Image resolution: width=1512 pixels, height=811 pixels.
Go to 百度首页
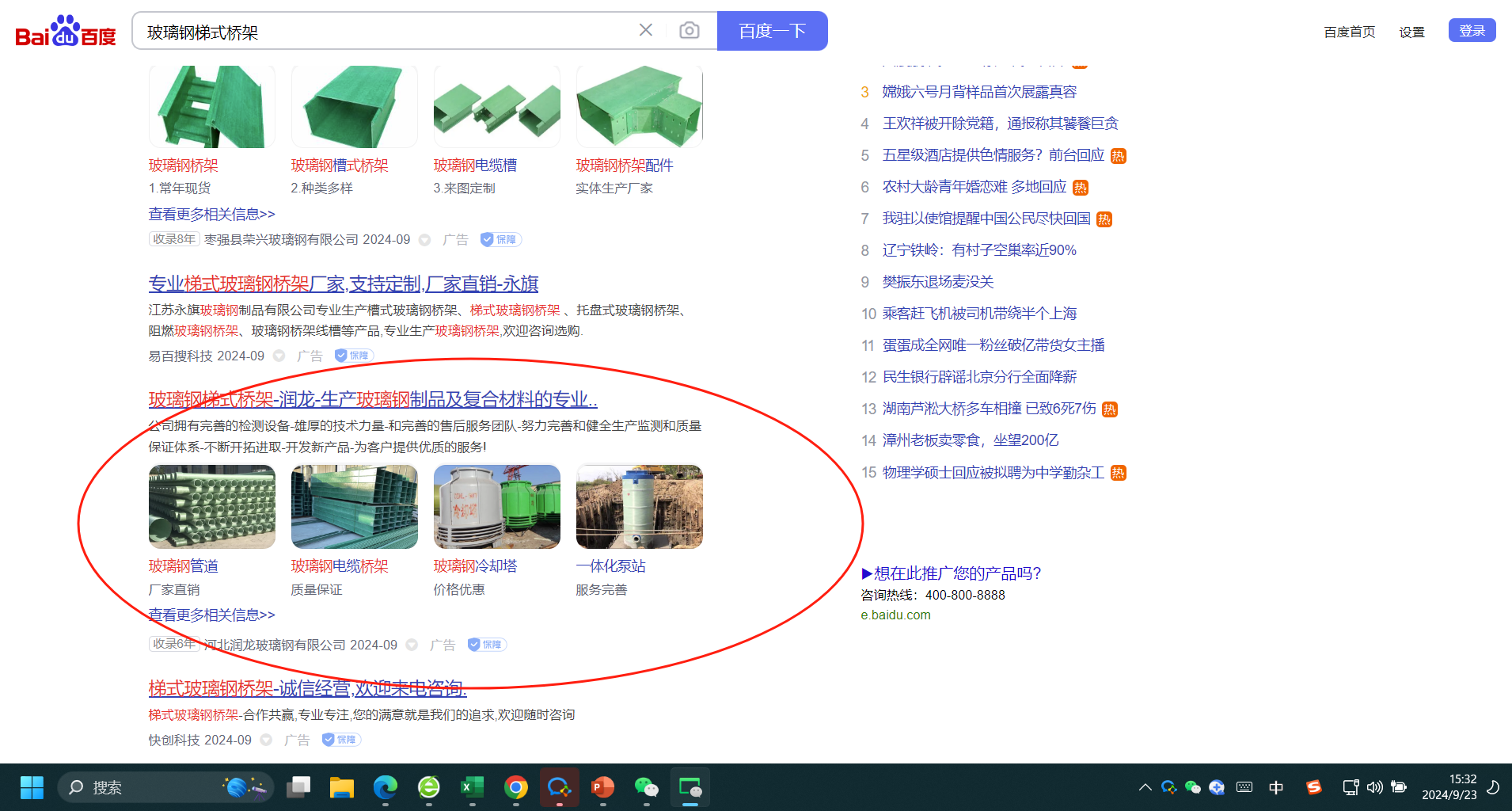1350,32
